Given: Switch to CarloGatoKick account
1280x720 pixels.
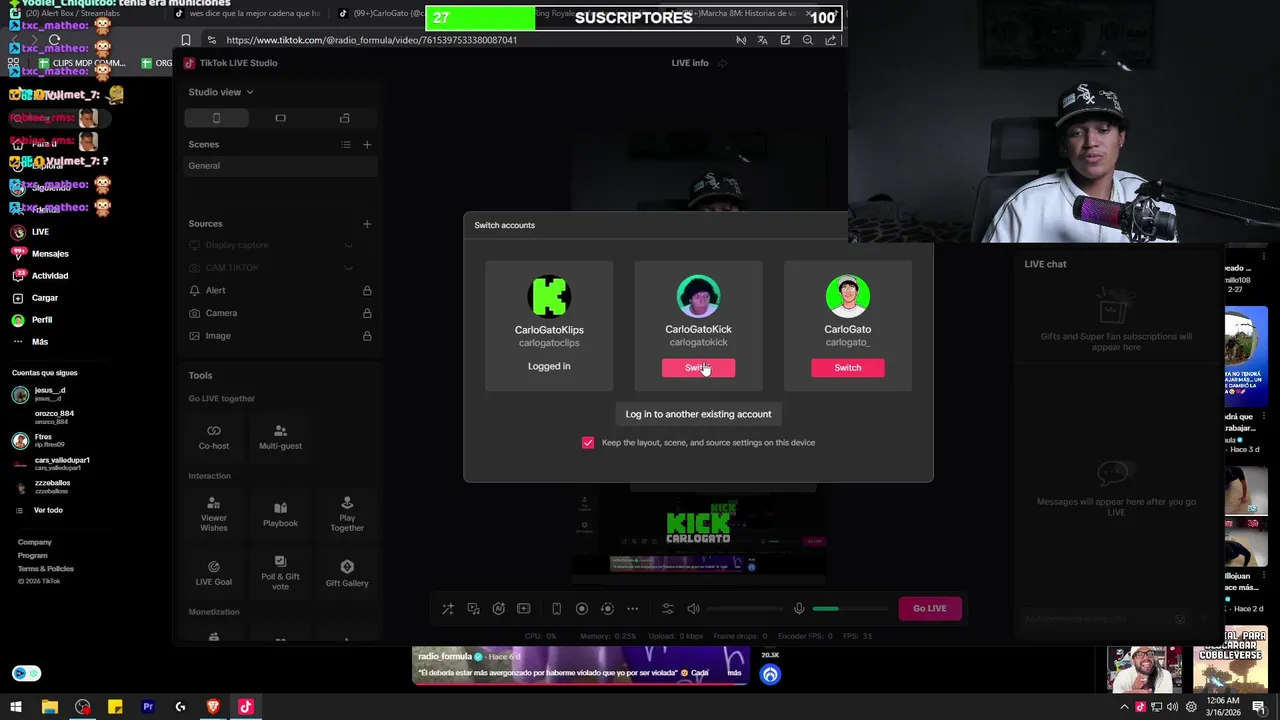Looking at the screenshot, I should coord(698,368).
